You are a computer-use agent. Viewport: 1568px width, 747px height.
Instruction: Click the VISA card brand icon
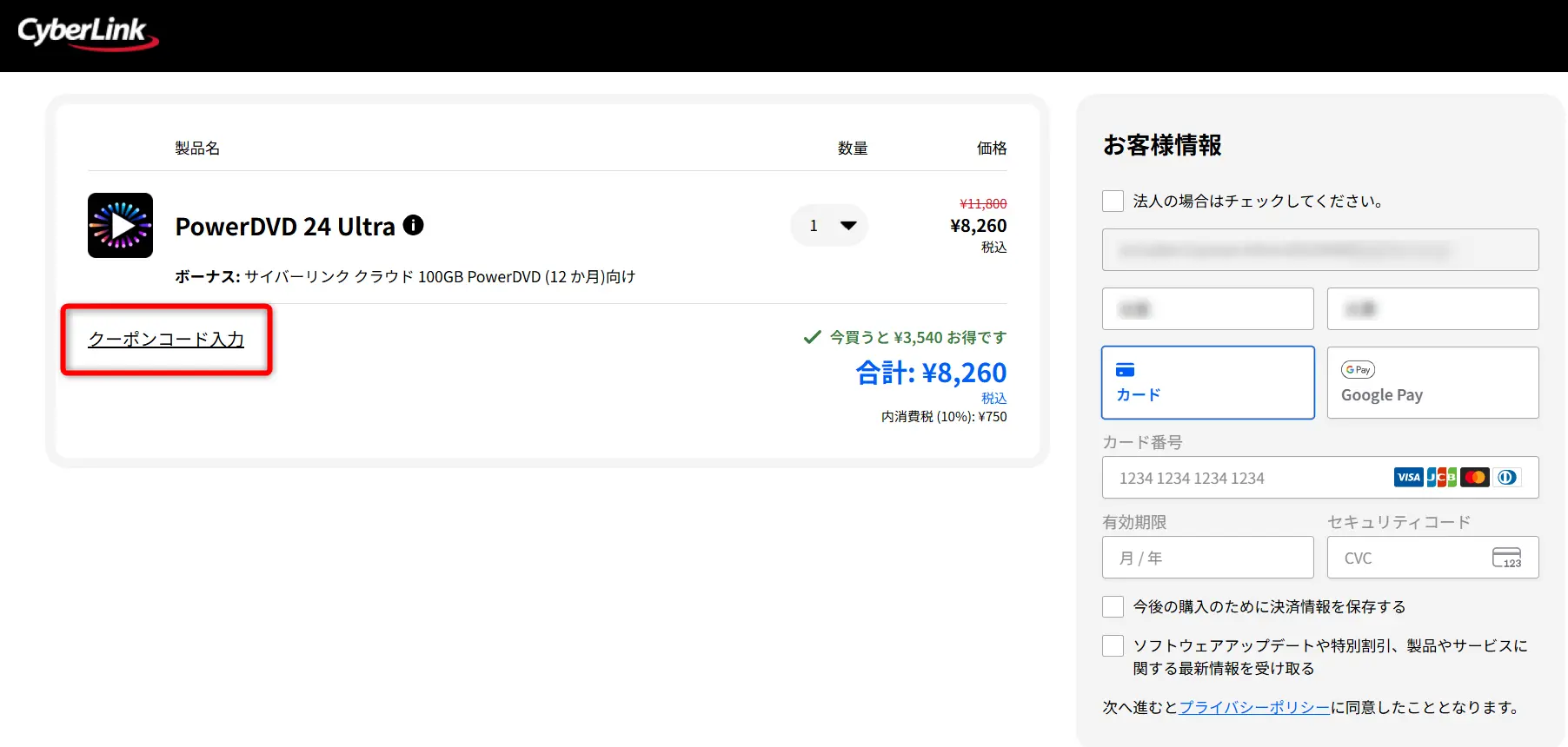pyautogui.click(x=1408, y=477)
